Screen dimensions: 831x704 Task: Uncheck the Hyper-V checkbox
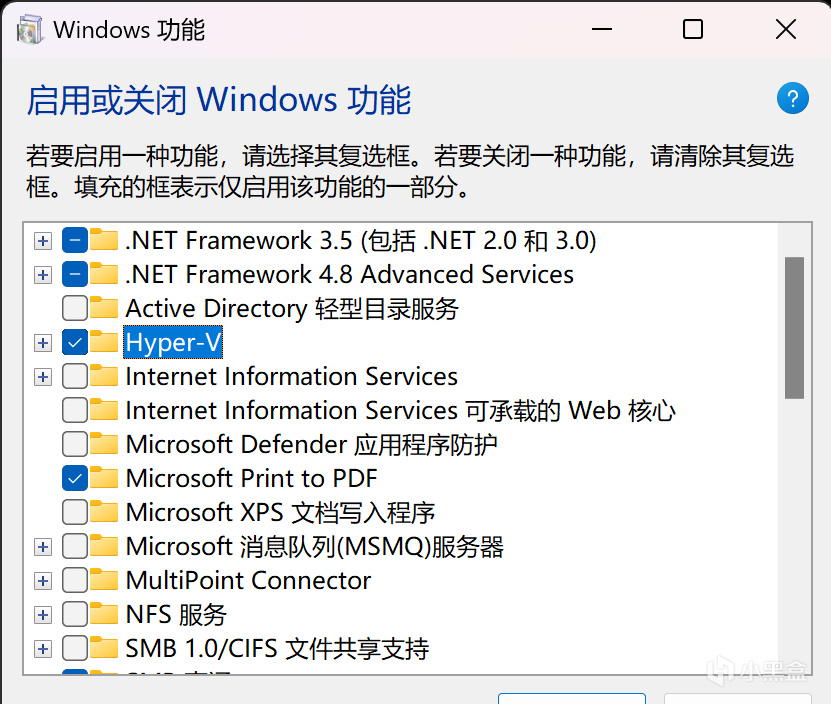74,343
